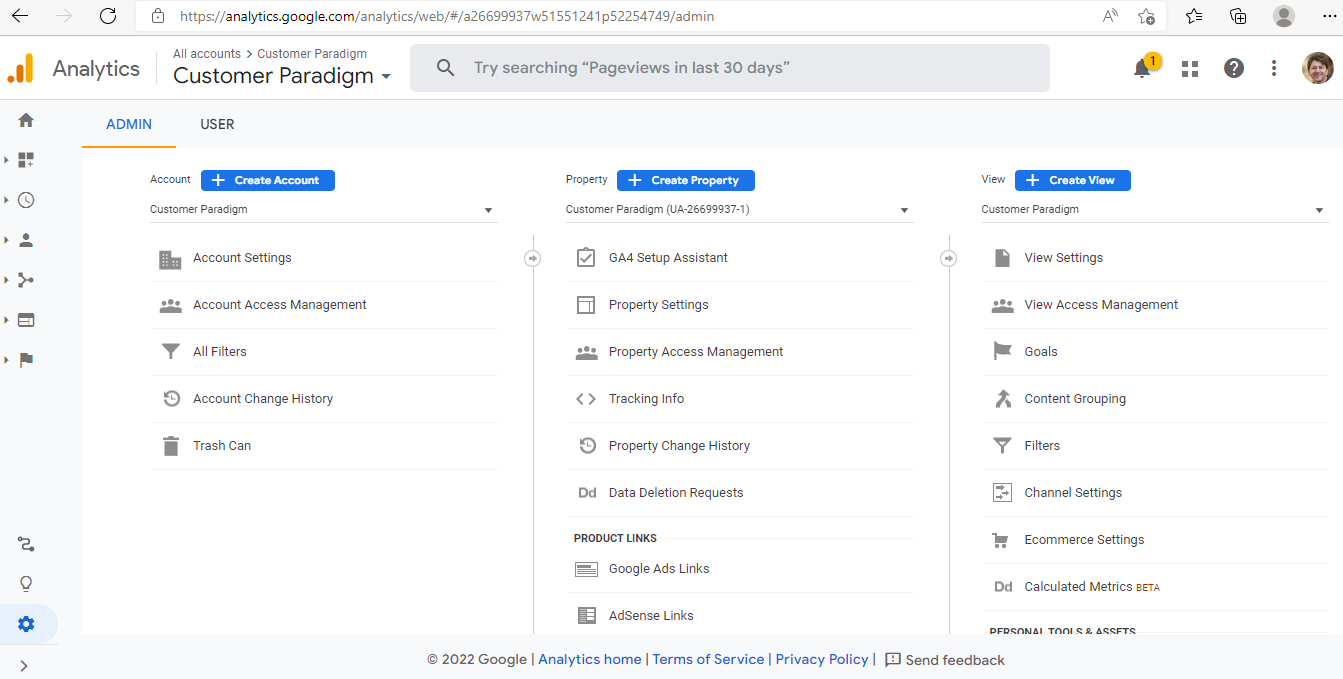Image resolution: width=1343 pixels, height=679 pixels.
Task: Open the Help question mark icon
Action: click(x=1234, y=68)
